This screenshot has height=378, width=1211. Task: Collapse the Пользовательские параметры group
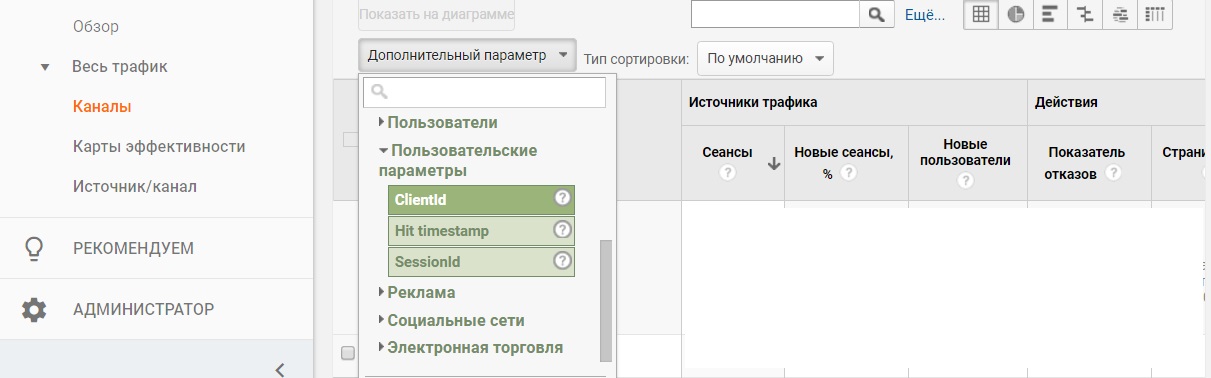458,160
